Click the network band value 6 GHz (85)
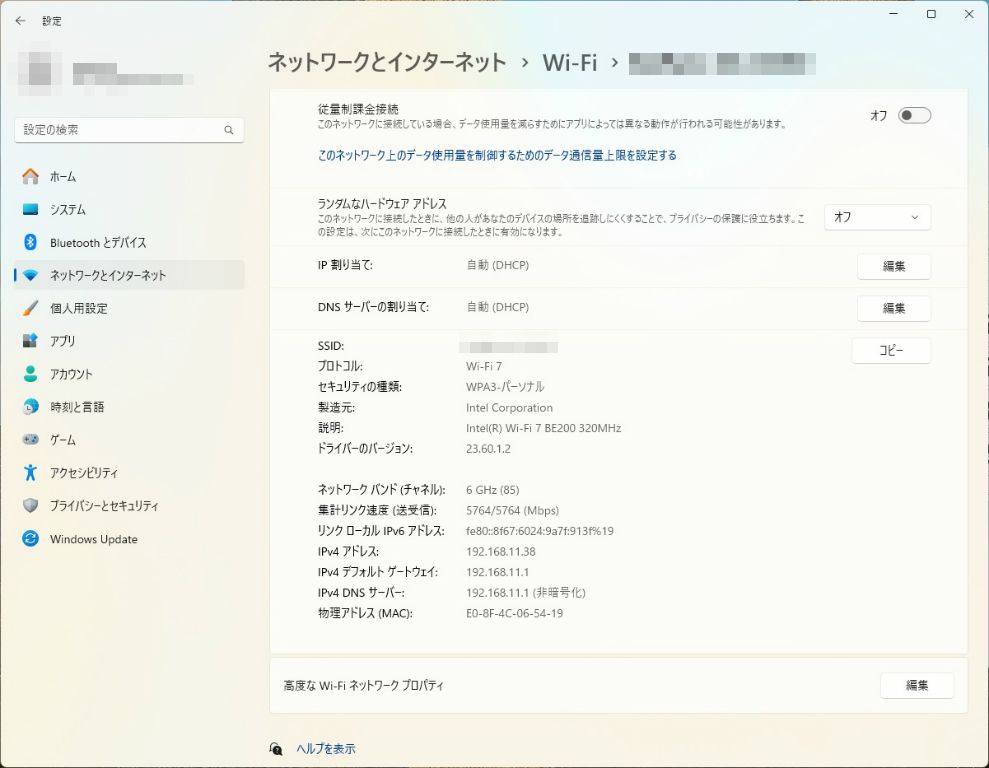The height and width of the screenshot is (768, 989). click(493, 490)
